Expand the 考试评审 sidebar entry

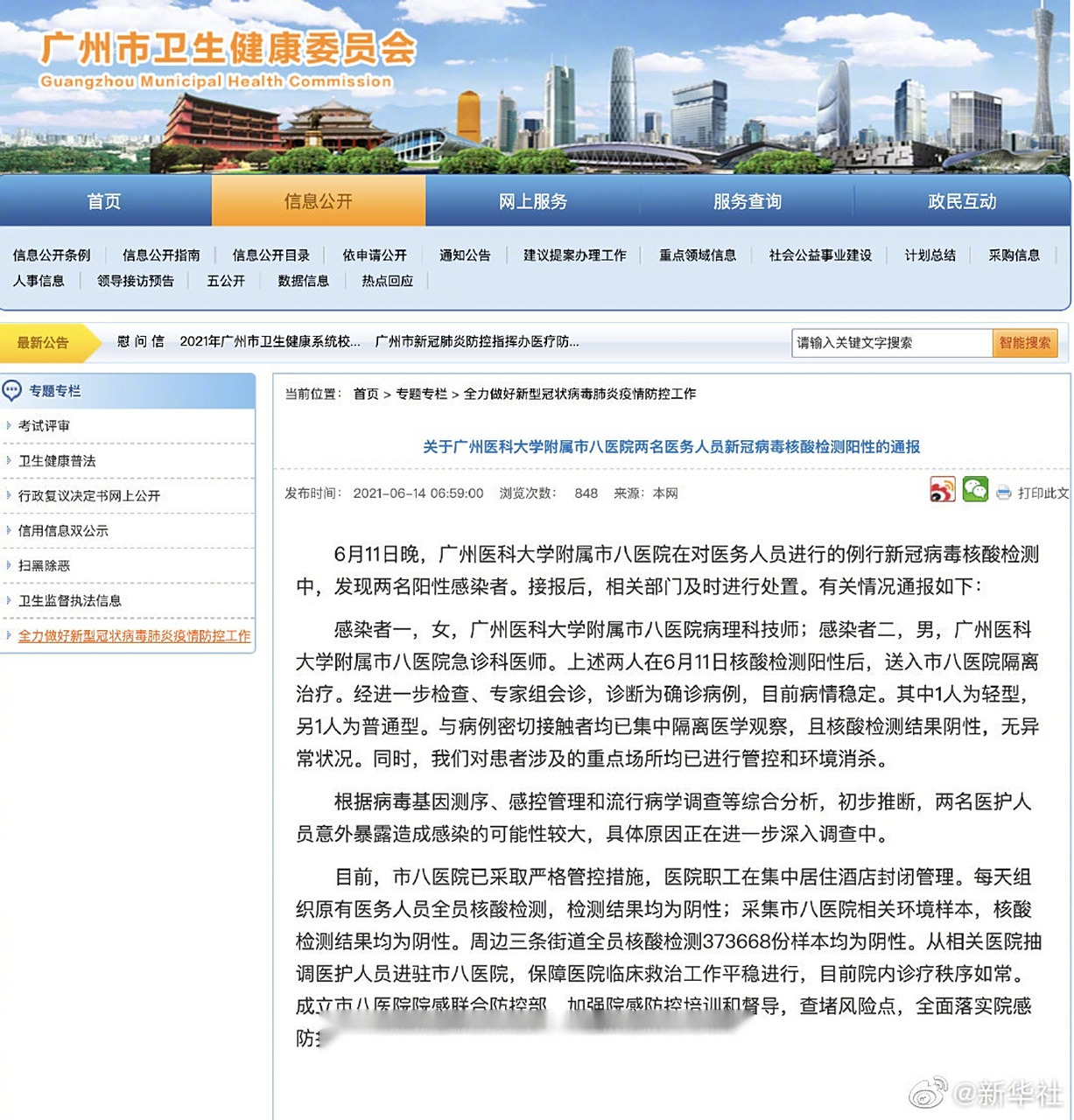click(x=44, y=425)
